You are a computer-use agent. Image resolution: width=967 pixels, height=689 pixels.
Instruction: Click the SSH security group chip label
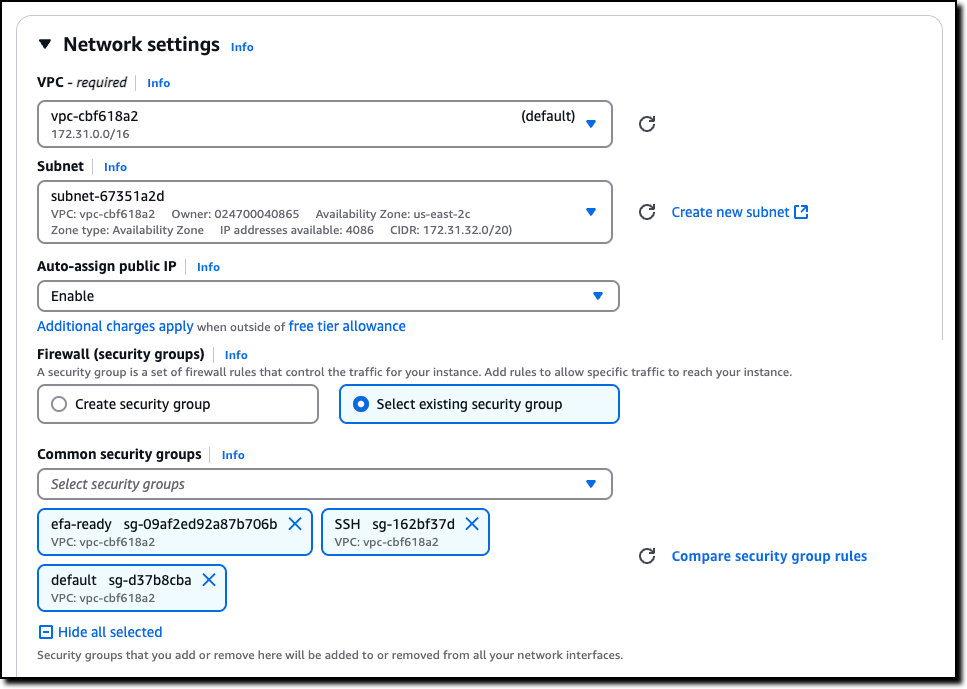(x=395, y=524)
